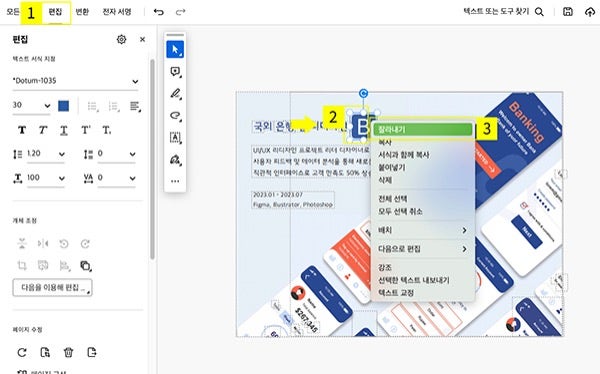Viewport: 600px width, 374px height.
Task: Rotate object clockwise icon
Action: 85,243
